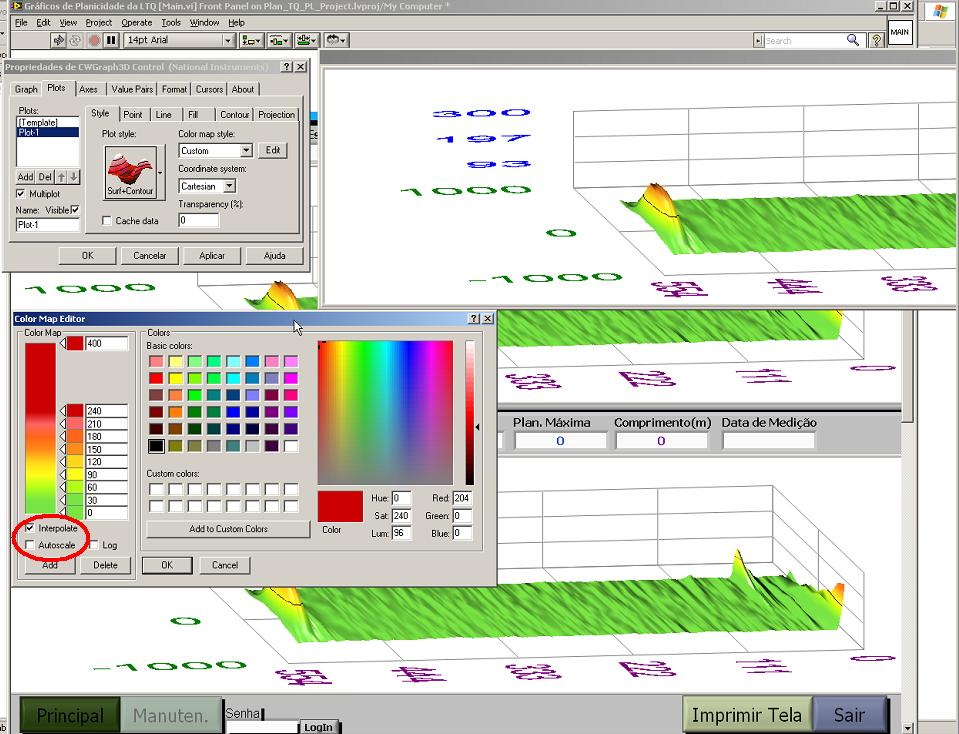Toggle the Interpolate checkbox
The image size is (959, 734).
[29, 528]
